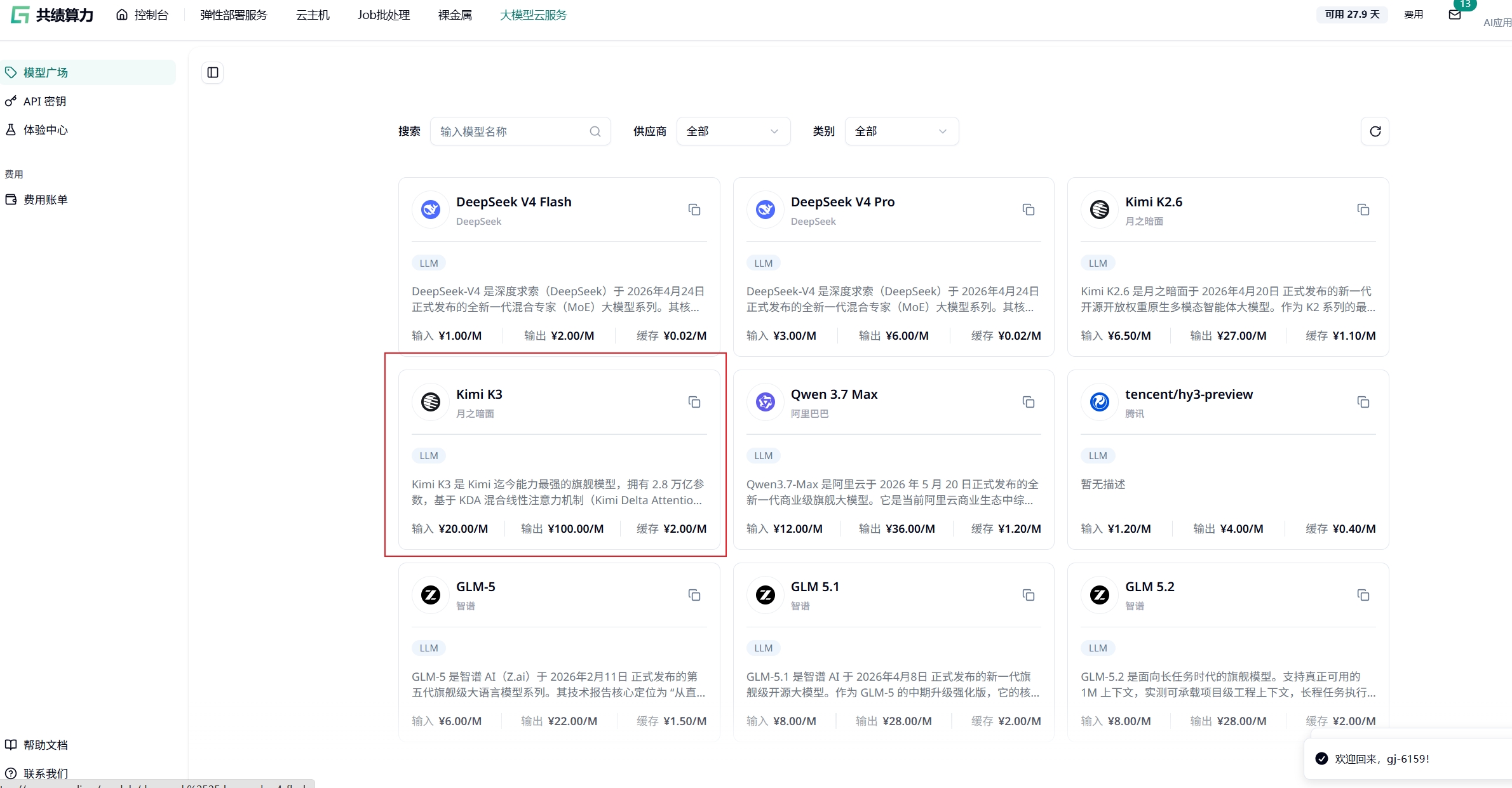Click the Kimi K2.6 logo
1512x788 pixels.
pyautogui.click(x=1100, y=210)
